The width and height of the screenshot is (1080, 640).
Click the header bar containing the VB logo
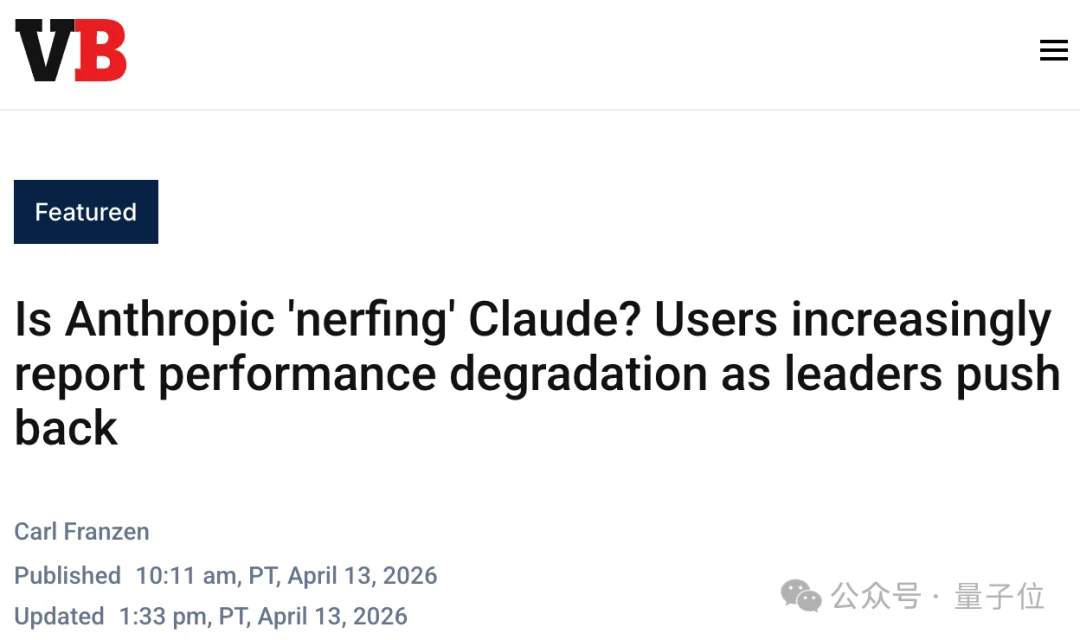tap(540, 50)
